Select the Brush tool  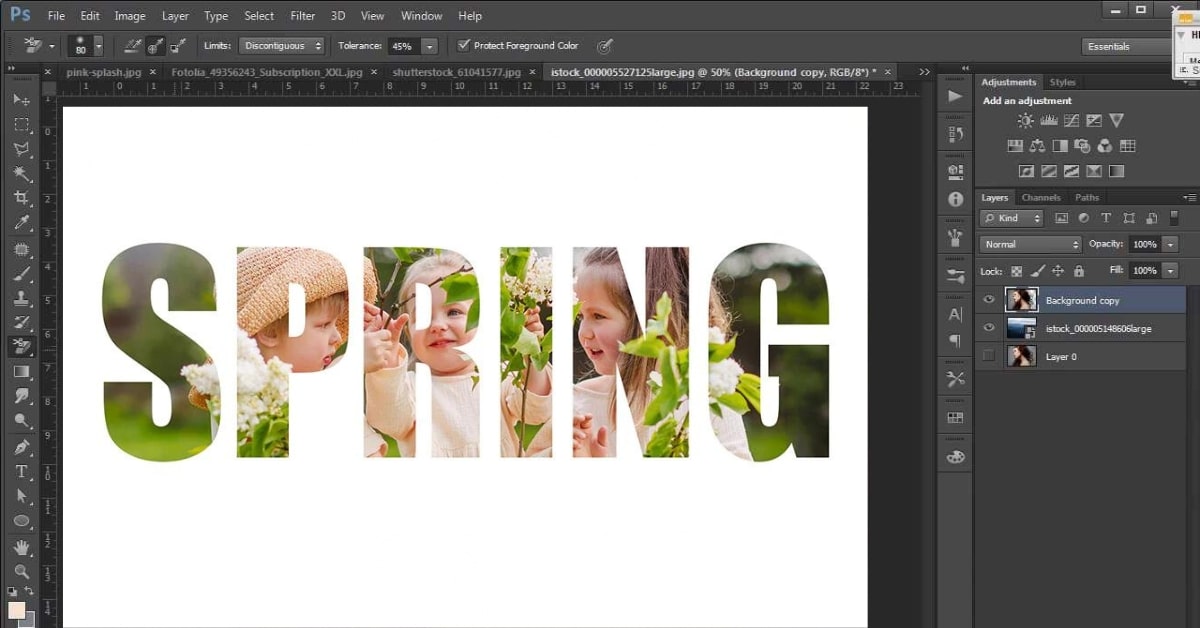21,273
